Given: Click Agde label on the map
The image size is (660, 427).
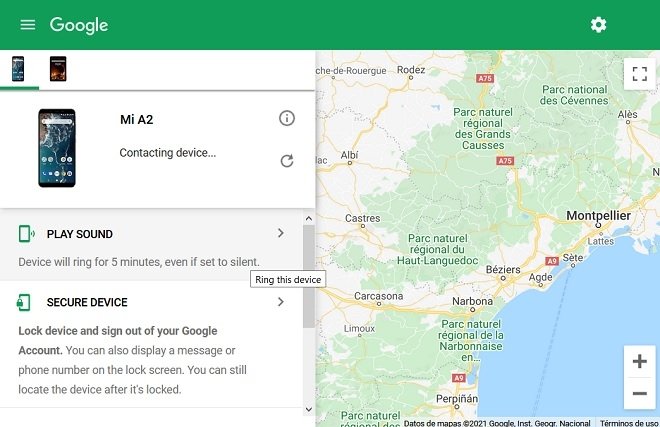Looking at the screenshot, I should point(540,278).
